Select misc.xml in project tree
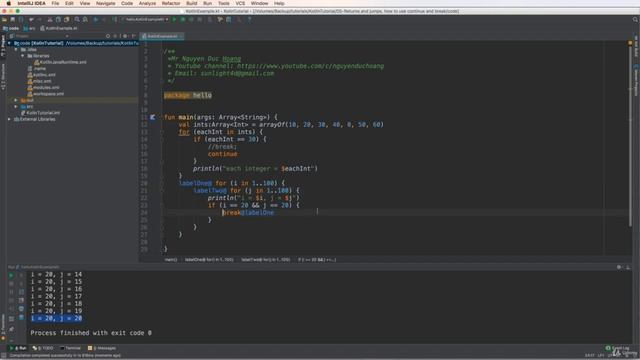Screen dimensions: 640x360 click(39, 81)
